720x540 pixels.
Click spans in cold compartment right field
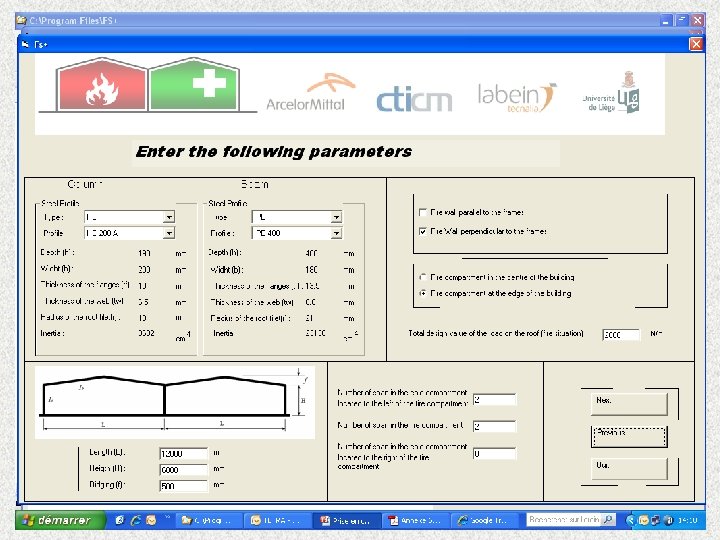click(495, 454)
